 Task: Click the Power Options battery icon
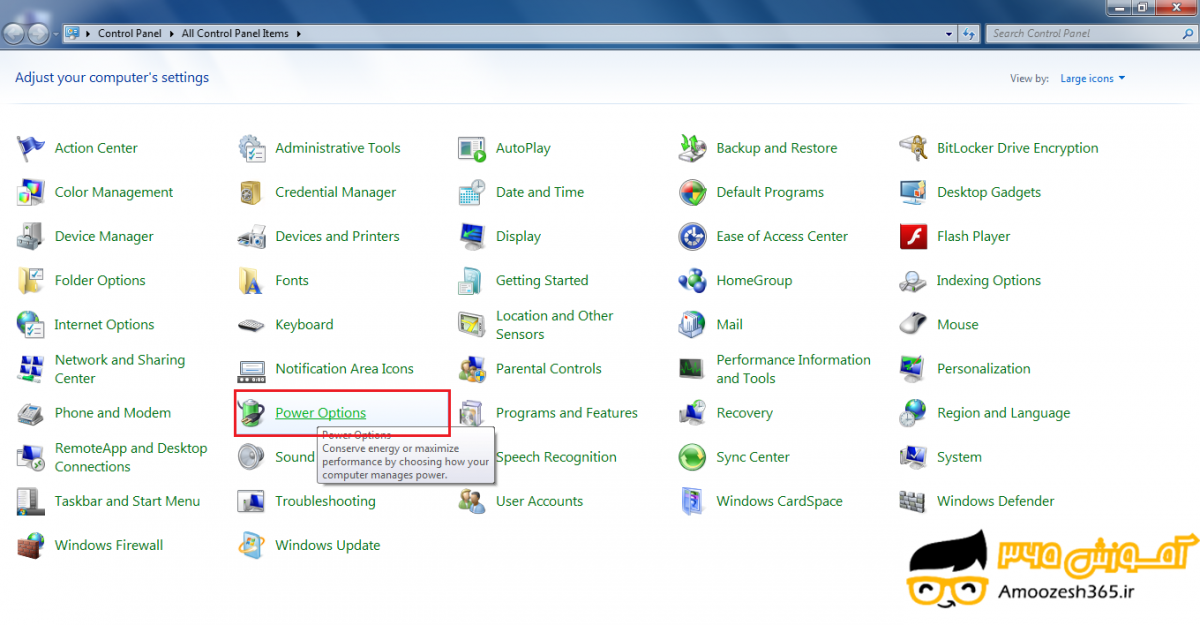tap(252, 413)
